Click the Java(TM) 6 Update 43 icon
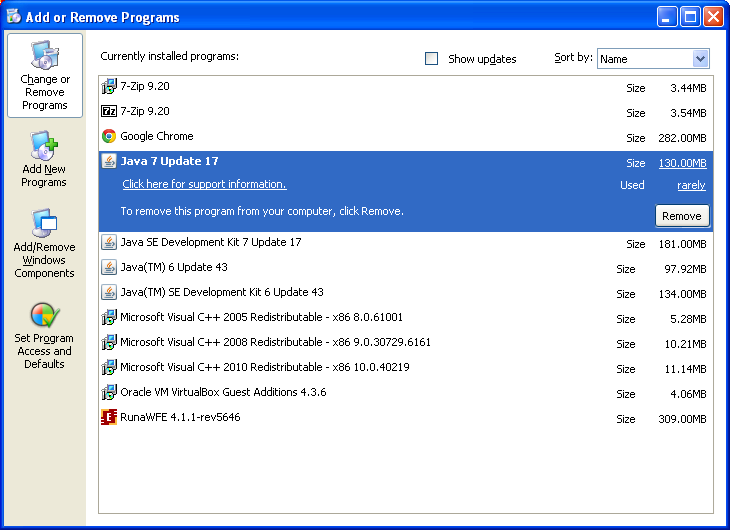Screen dimensions: 730x530 [109, 267]
